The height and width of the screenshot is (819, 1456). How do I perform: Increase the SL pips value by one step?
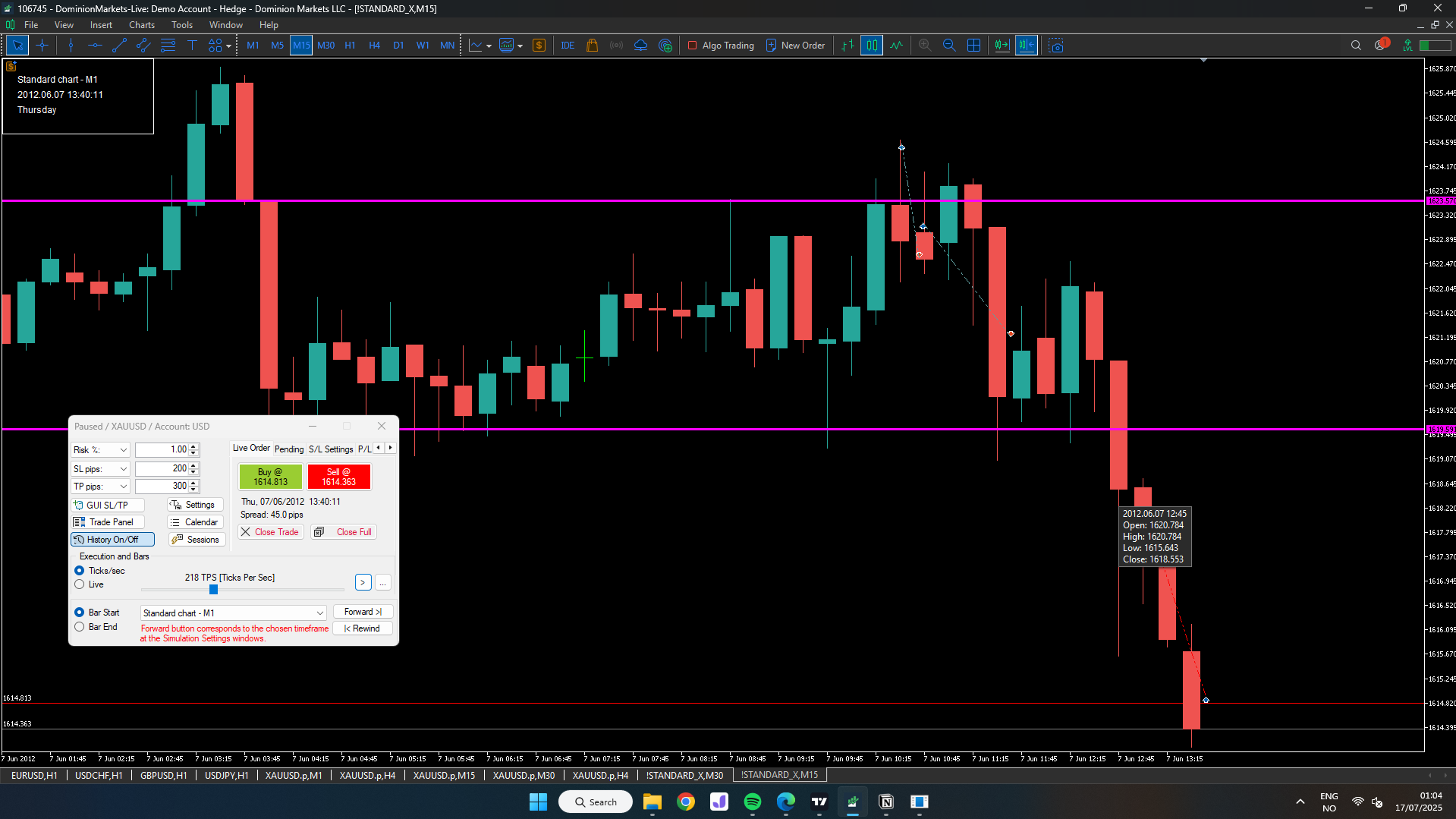pos(193,465)
